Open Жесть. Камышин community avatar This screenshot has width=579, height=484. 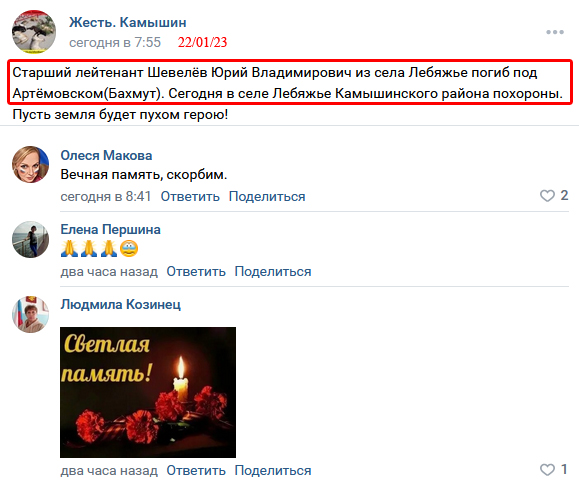click(x=34, y=32)
